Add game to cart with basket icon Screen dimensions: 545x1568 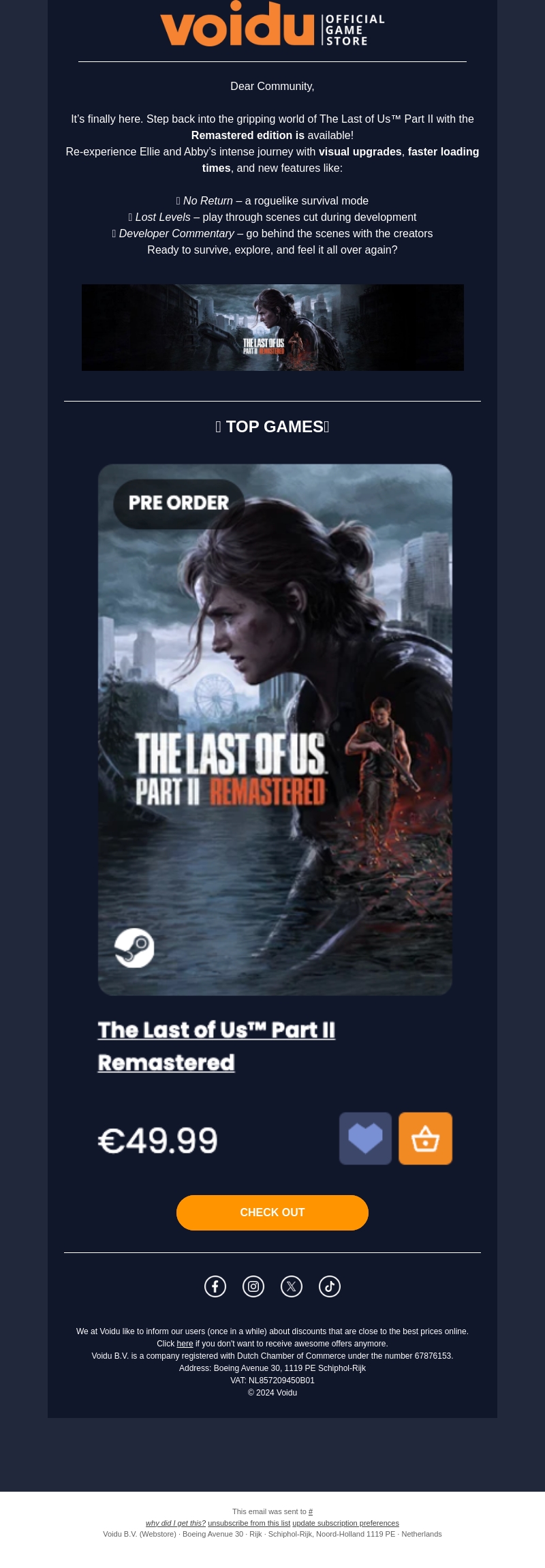pos(426,1139)
